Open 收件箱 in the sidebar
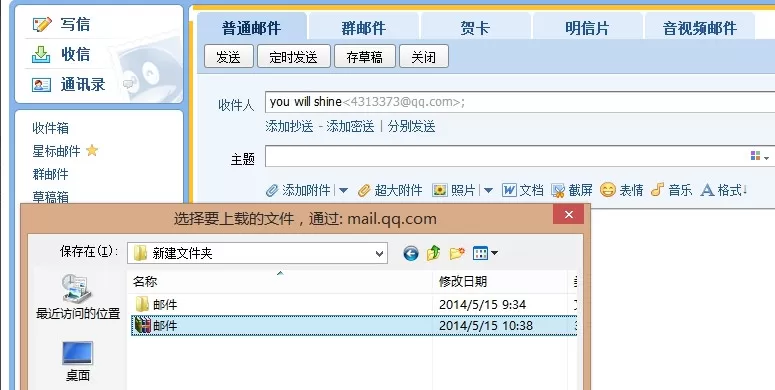 50,128
